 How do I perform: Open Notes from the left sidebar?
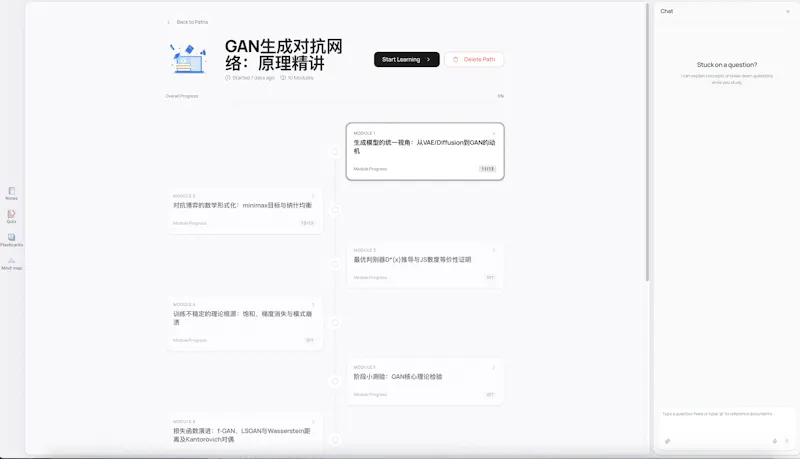pyautogui.click(x=11, y=193)
